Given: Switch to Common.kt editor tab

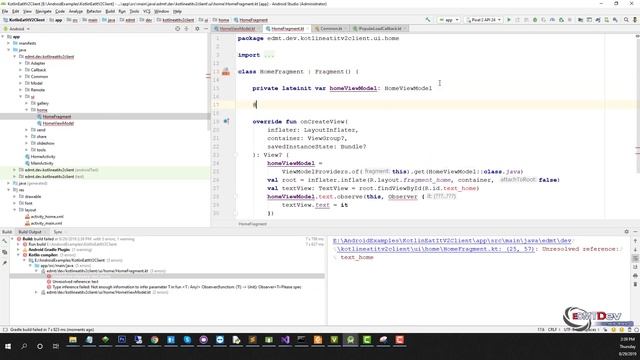Looking at the screenshot, I should [331, 29].
